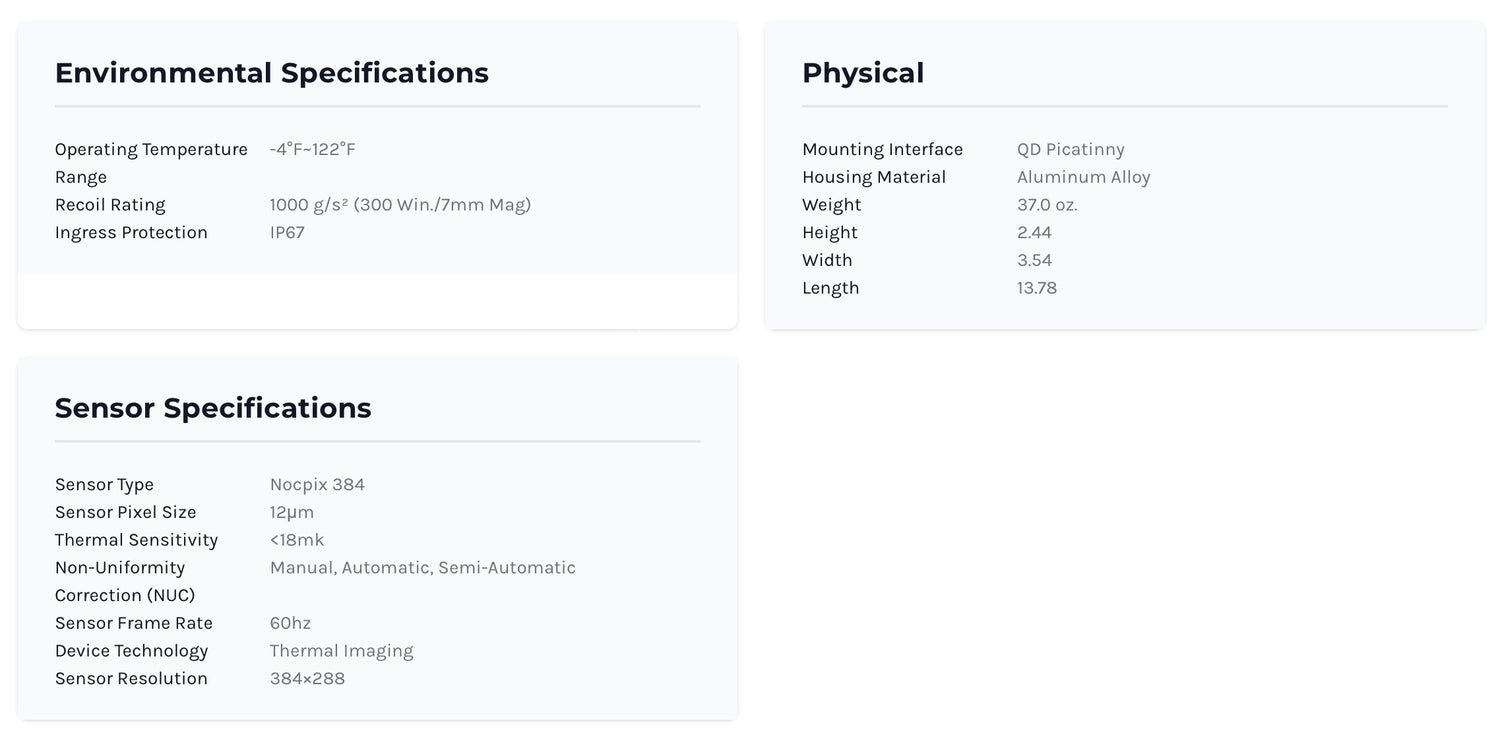Click the 37.0 oz. weight value

[x=1047, y=205]
